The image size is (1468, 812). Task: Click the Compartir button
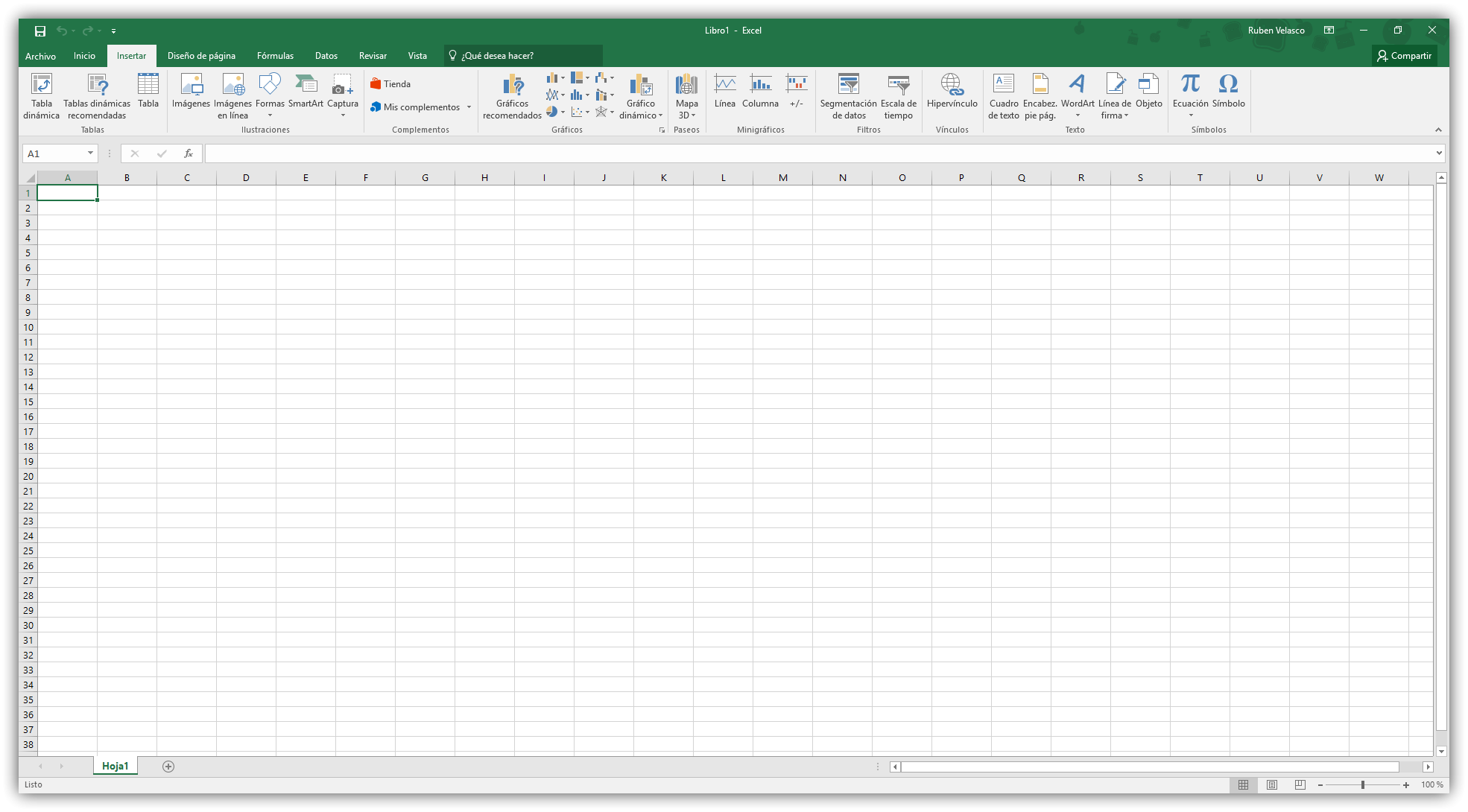click(1404, 56)
